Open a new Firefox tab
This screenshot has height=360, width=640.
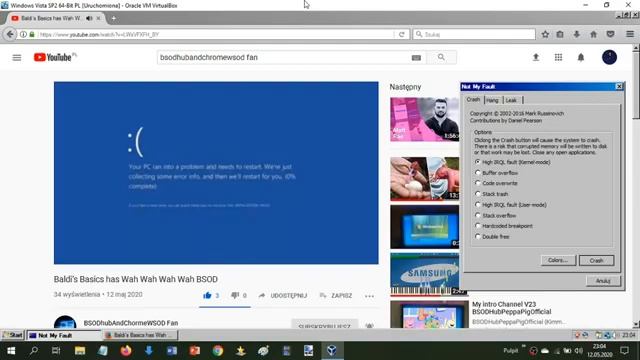coord(113,18)
